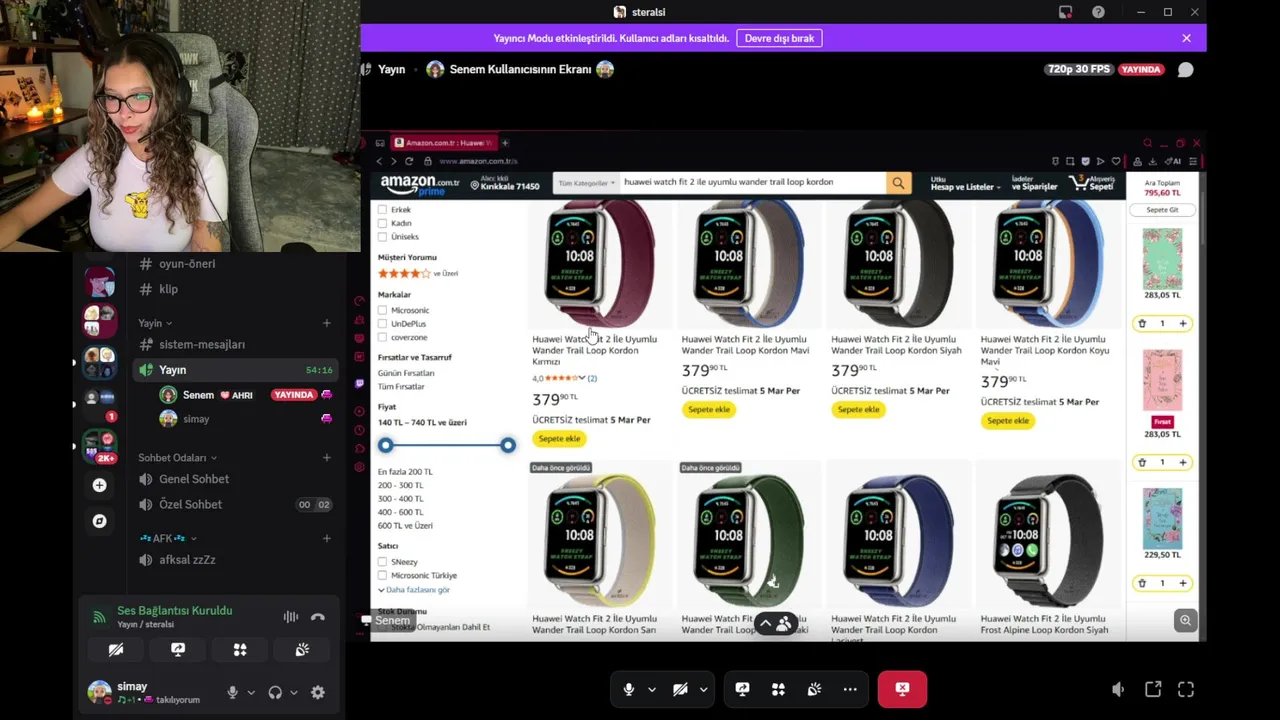Screen dimensions: 1280x720
Task: Click the stream zoom magnifier icon
Action: pos(1185,620)
